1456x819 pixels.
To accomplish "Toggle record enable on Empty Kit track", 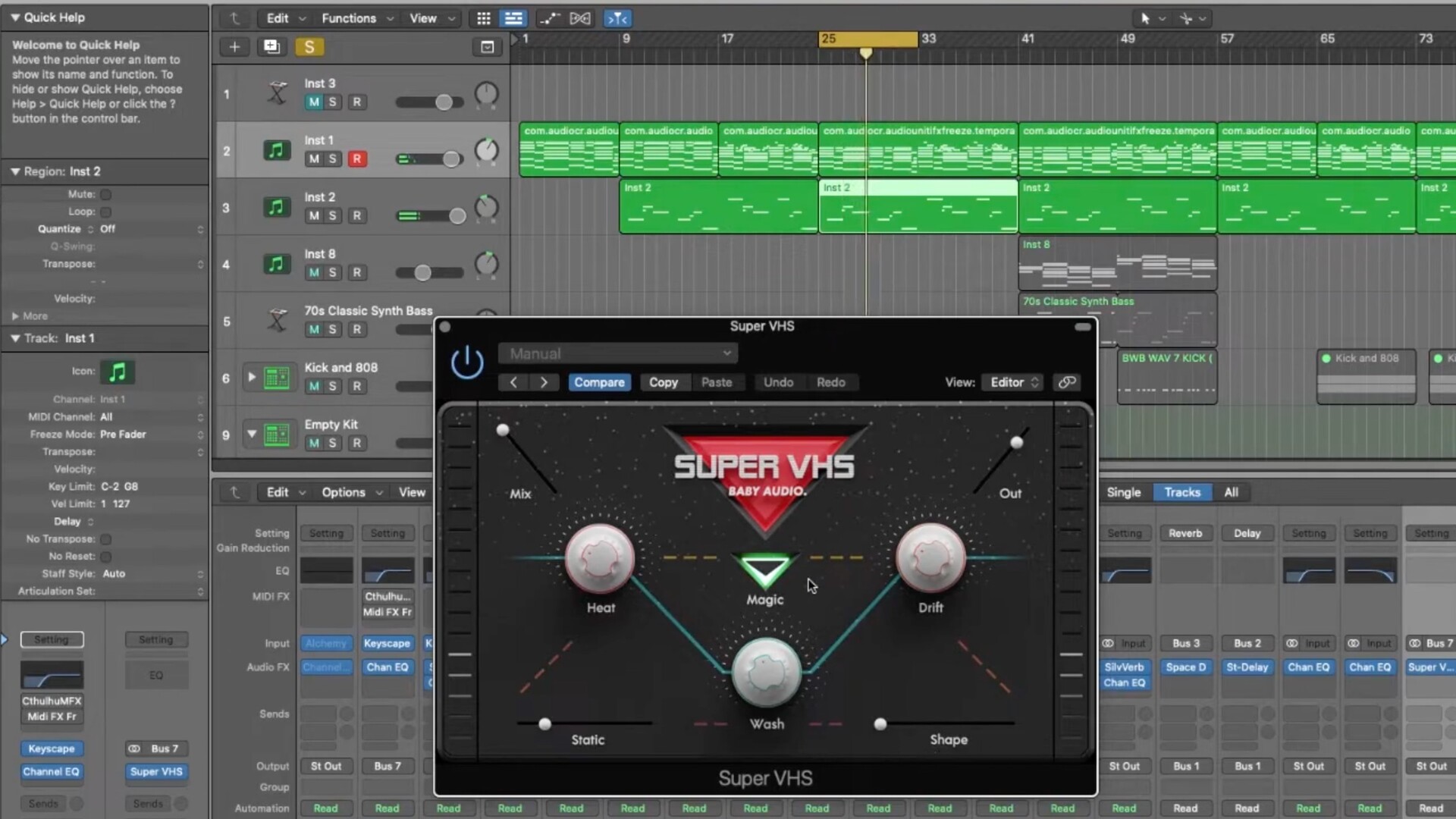I will pos(356,444).
